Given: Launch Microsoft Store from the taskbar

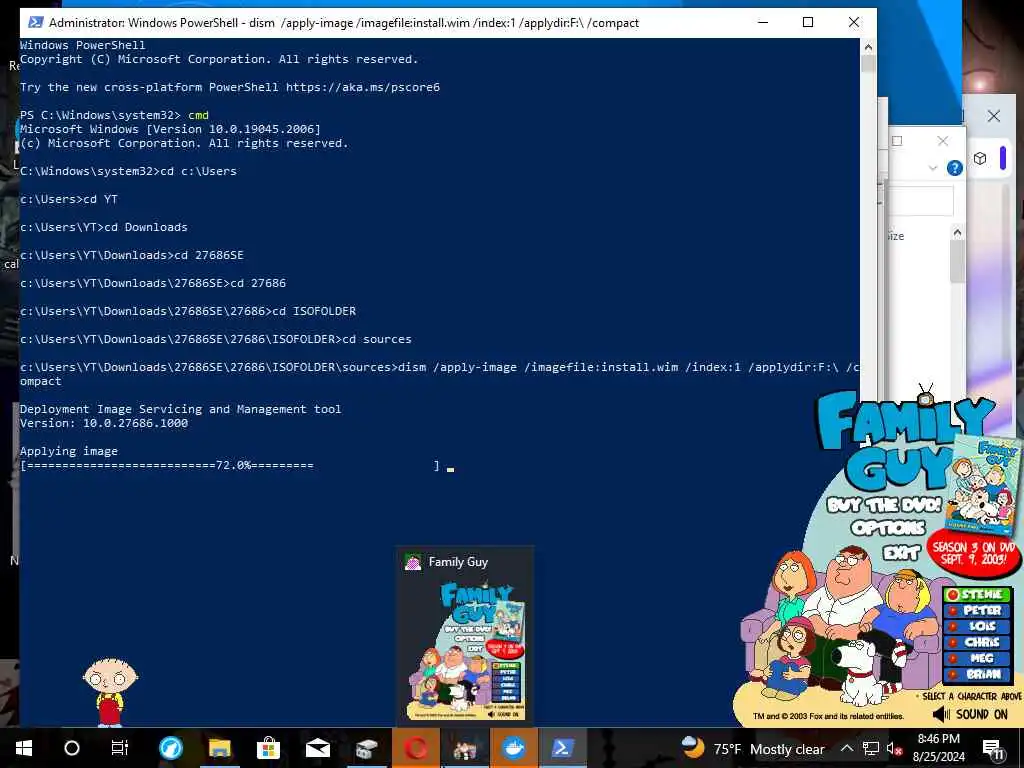Looking at the screenshot, I should pos(268,748).
